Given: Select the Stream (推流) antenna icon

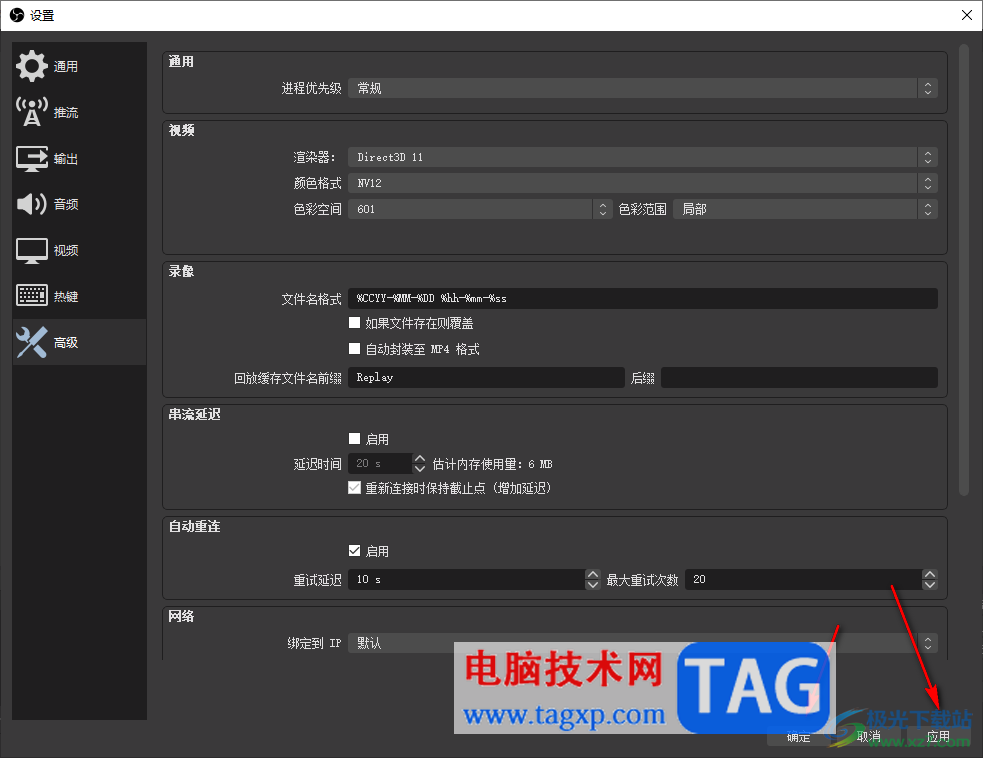Looking at the screenshot, I should (31, 112).
